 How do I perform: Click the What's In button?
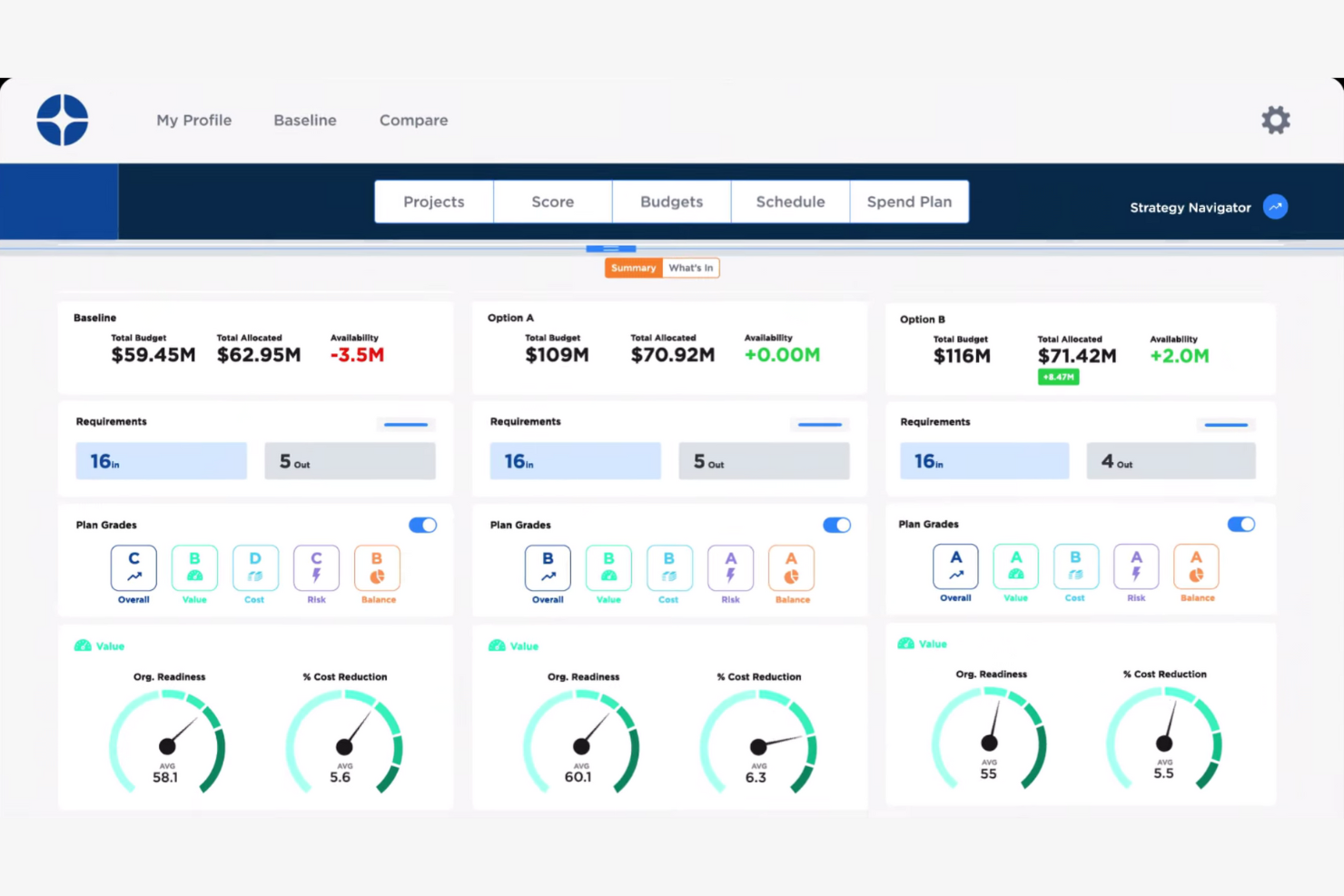690,267
